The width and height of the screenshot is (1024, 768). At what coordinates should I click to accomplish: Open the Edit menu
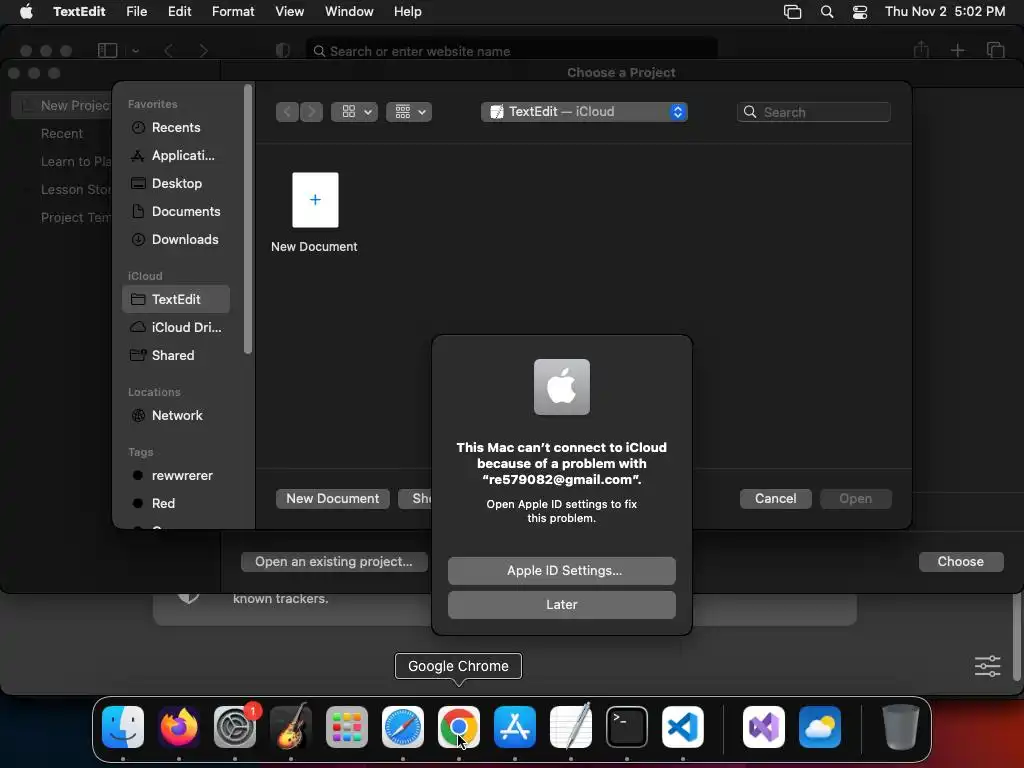pyautogui.click(x=180, y=12)
